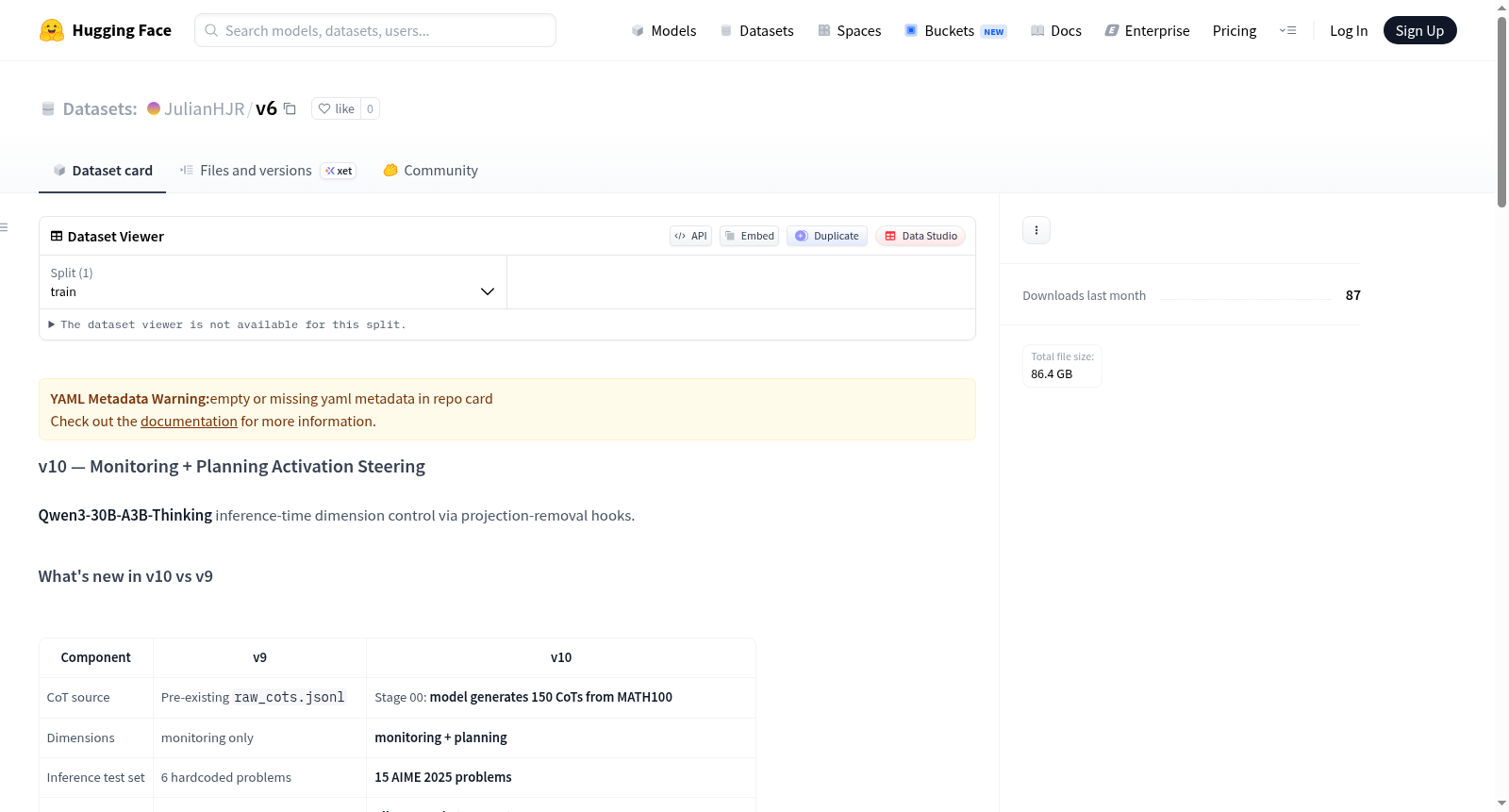Click the Embed button
This screenshot has height=812, width=1509.
point(750,236)
